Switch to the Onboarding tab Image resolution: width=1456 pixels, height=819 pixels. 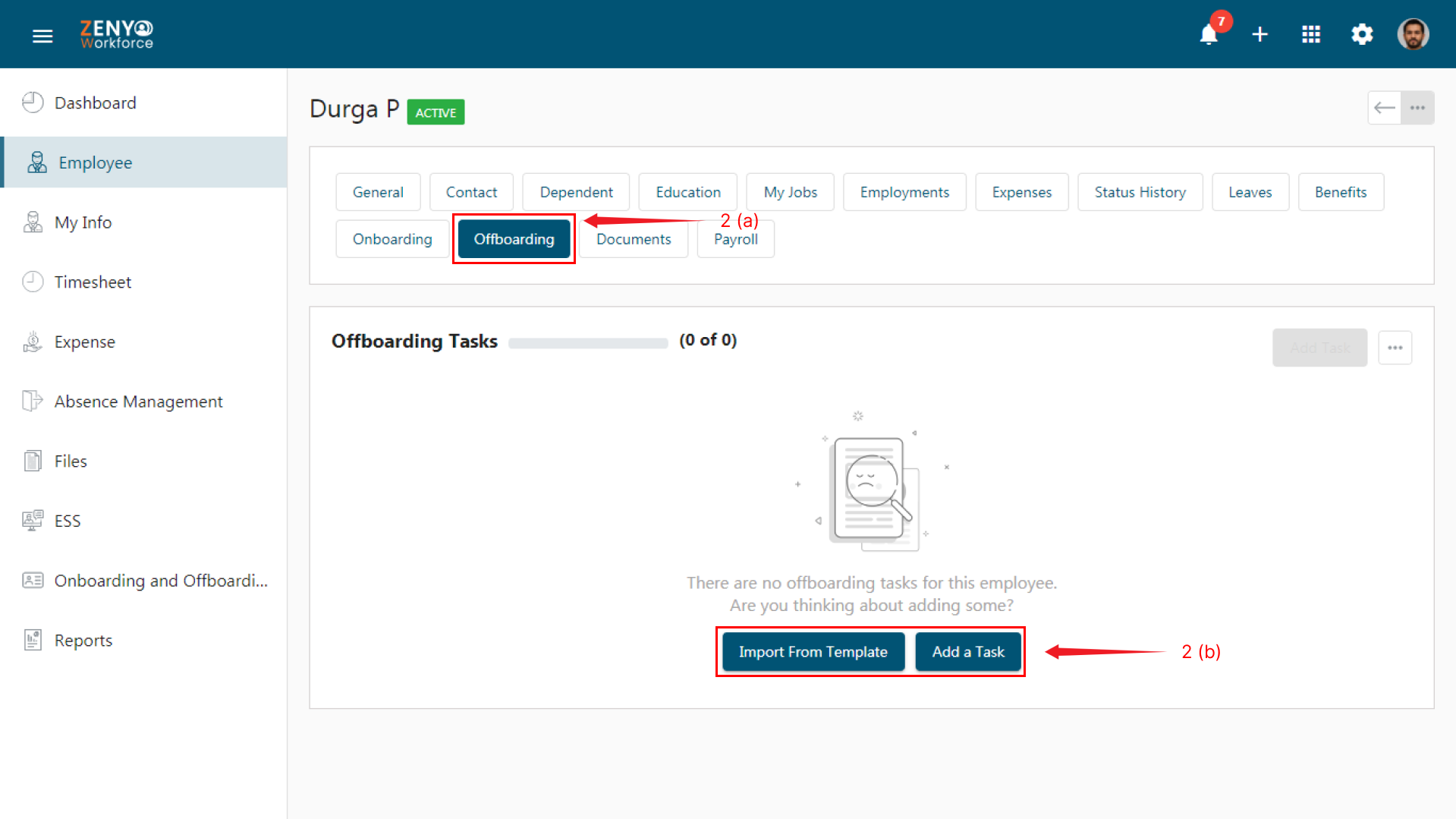click(x=392, y=239)
